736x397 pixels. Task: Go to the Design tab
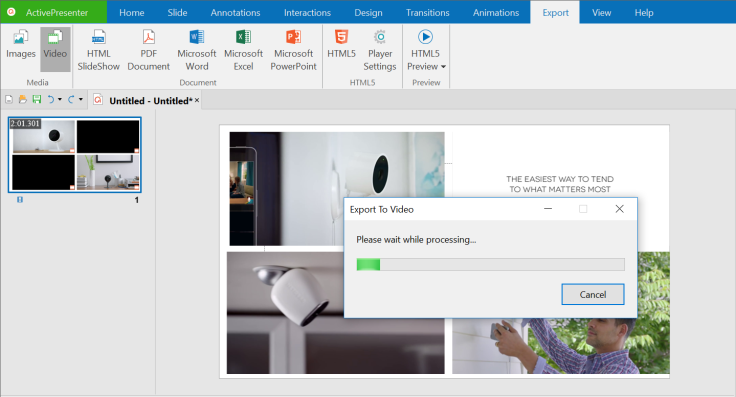368,13
